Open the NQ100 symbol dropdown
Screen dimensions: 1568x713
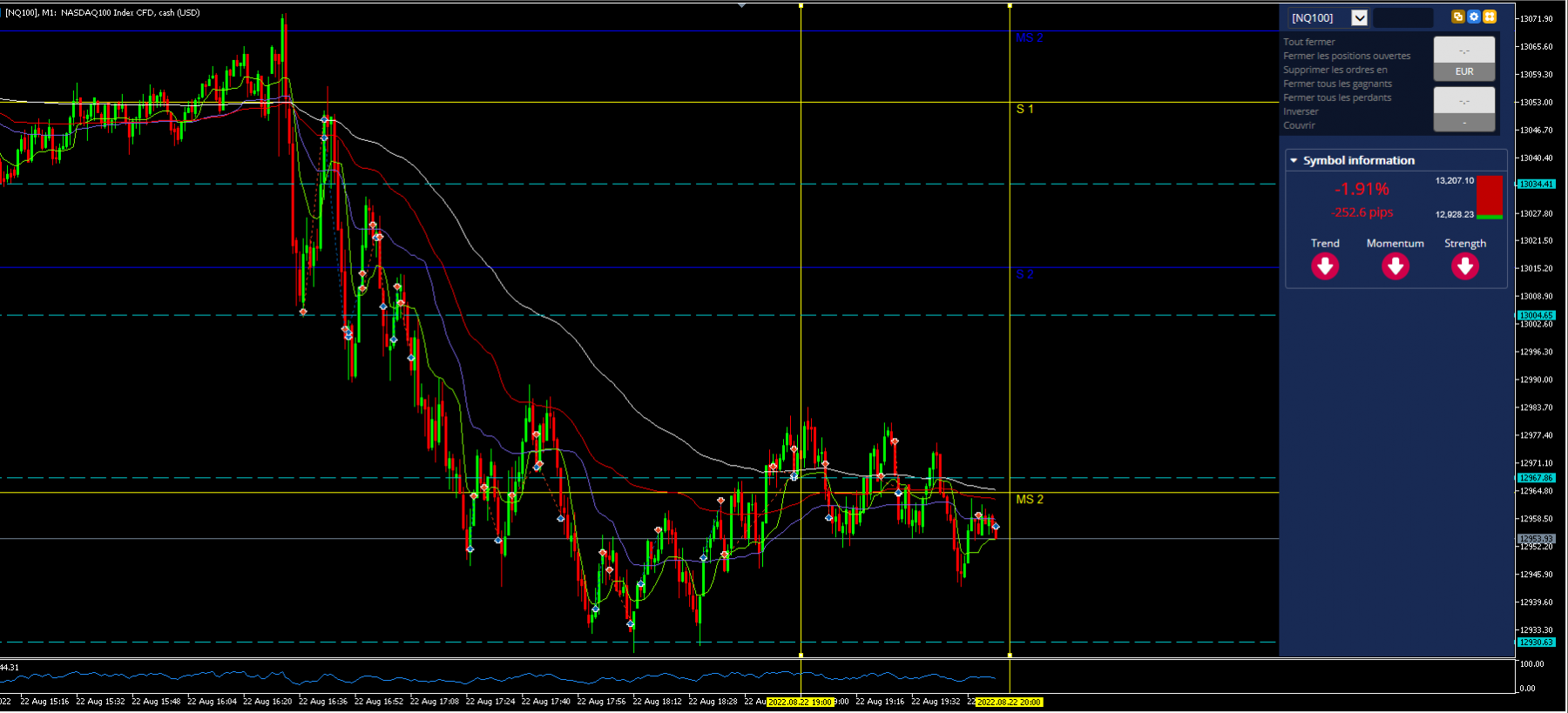[1359, 17]
